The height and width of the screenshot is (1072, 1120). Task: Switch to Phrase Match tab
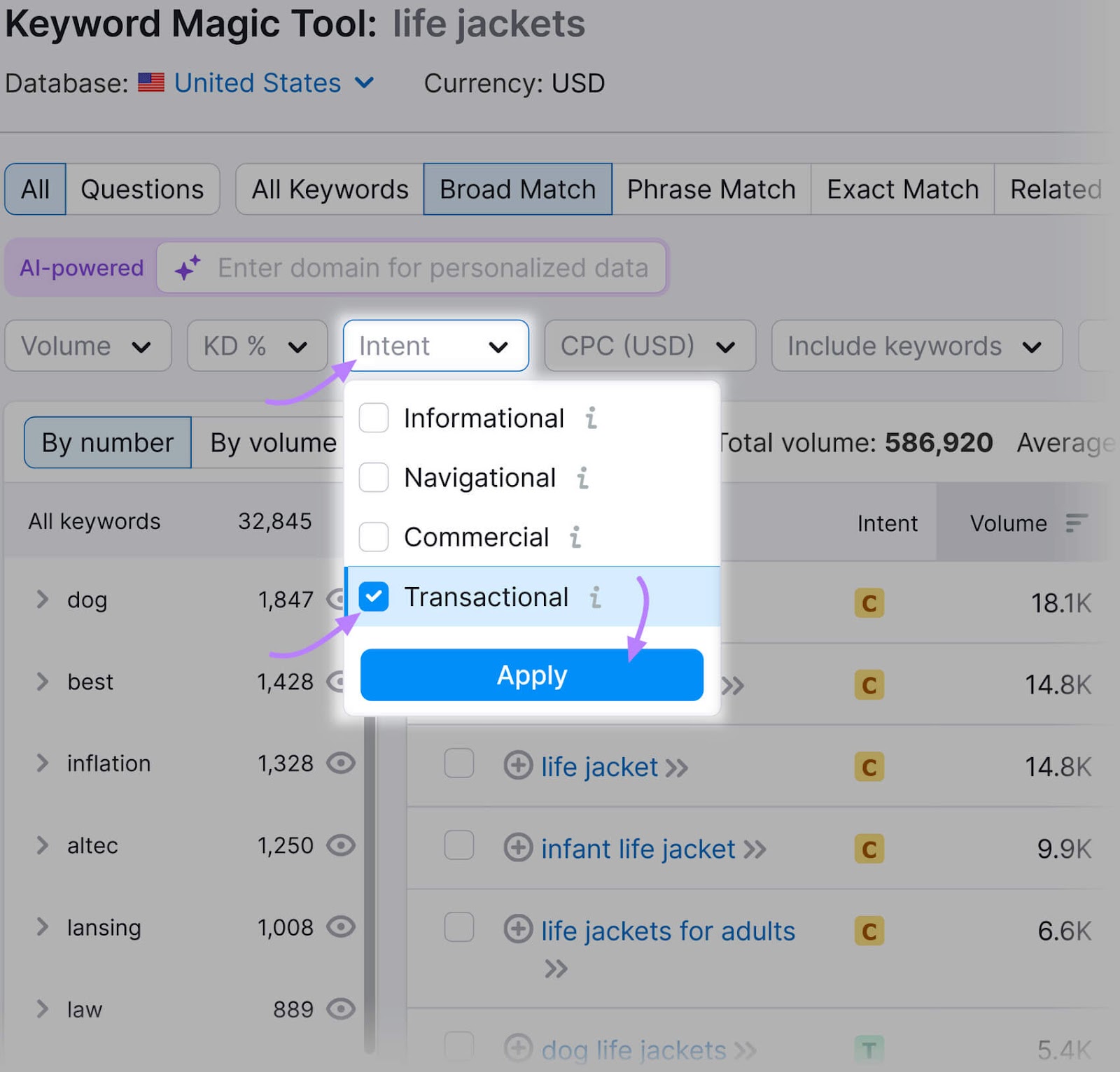(711, 189)
